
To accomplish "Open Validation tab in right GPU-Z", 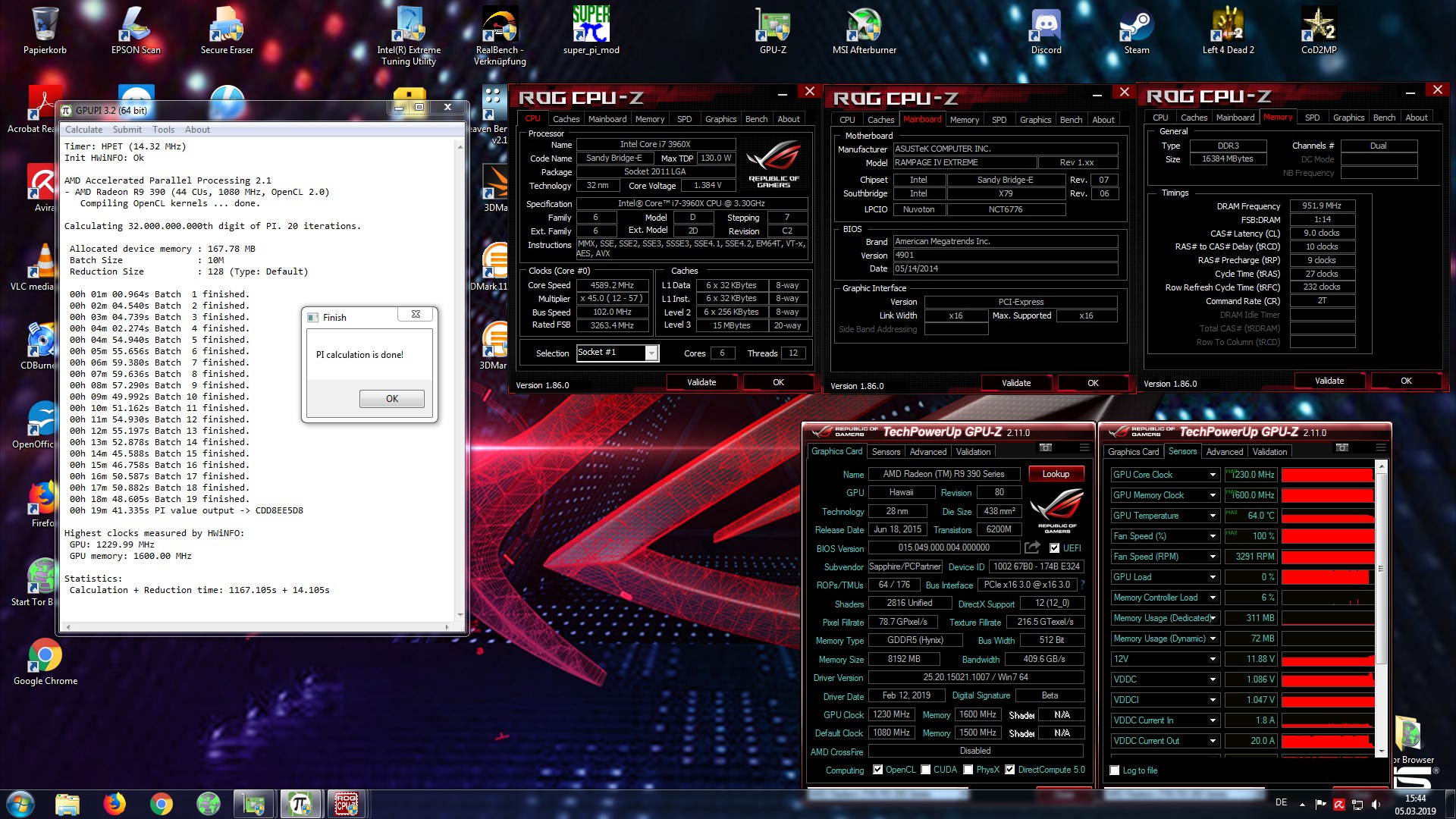I will pyautogui.click(x=1269, y=452).
